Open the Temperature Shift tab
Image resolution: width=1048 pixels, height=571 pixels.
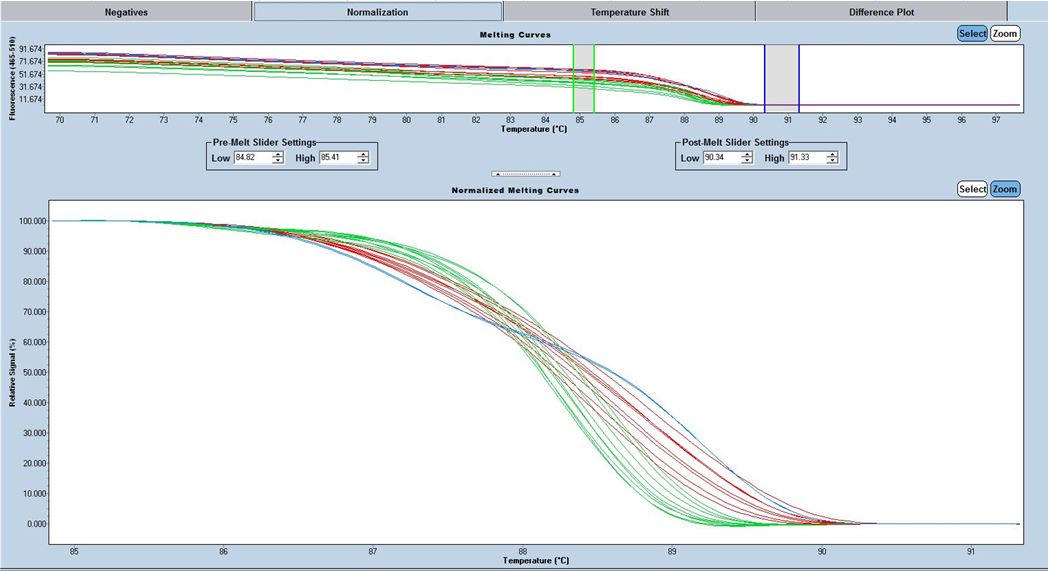[x=629, y=12]
